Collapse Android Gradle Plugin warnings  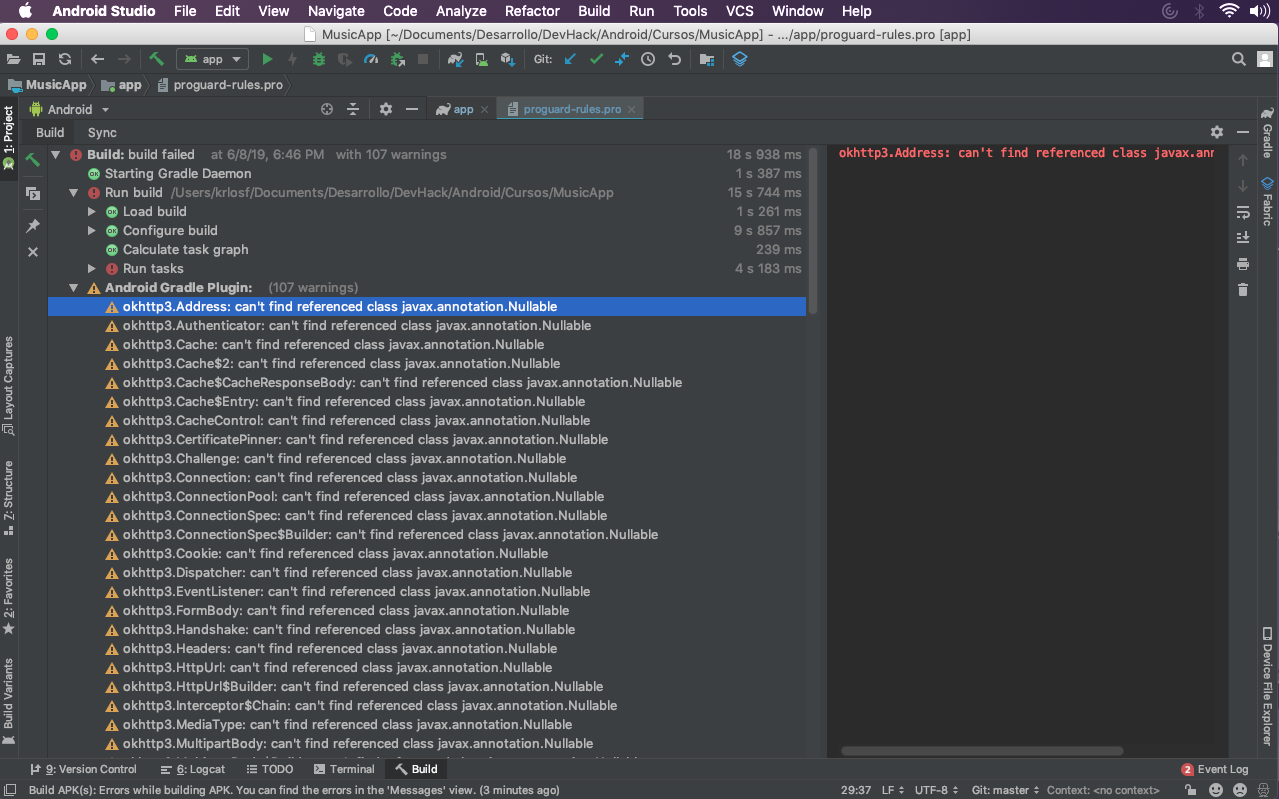coord(74,288)
